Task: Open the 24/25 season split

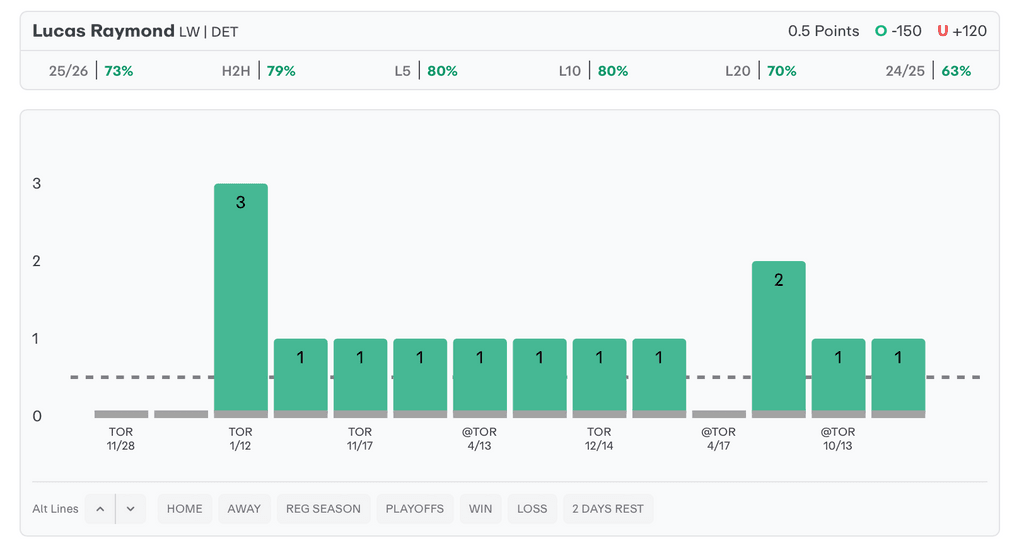Action: click(928, 71)
